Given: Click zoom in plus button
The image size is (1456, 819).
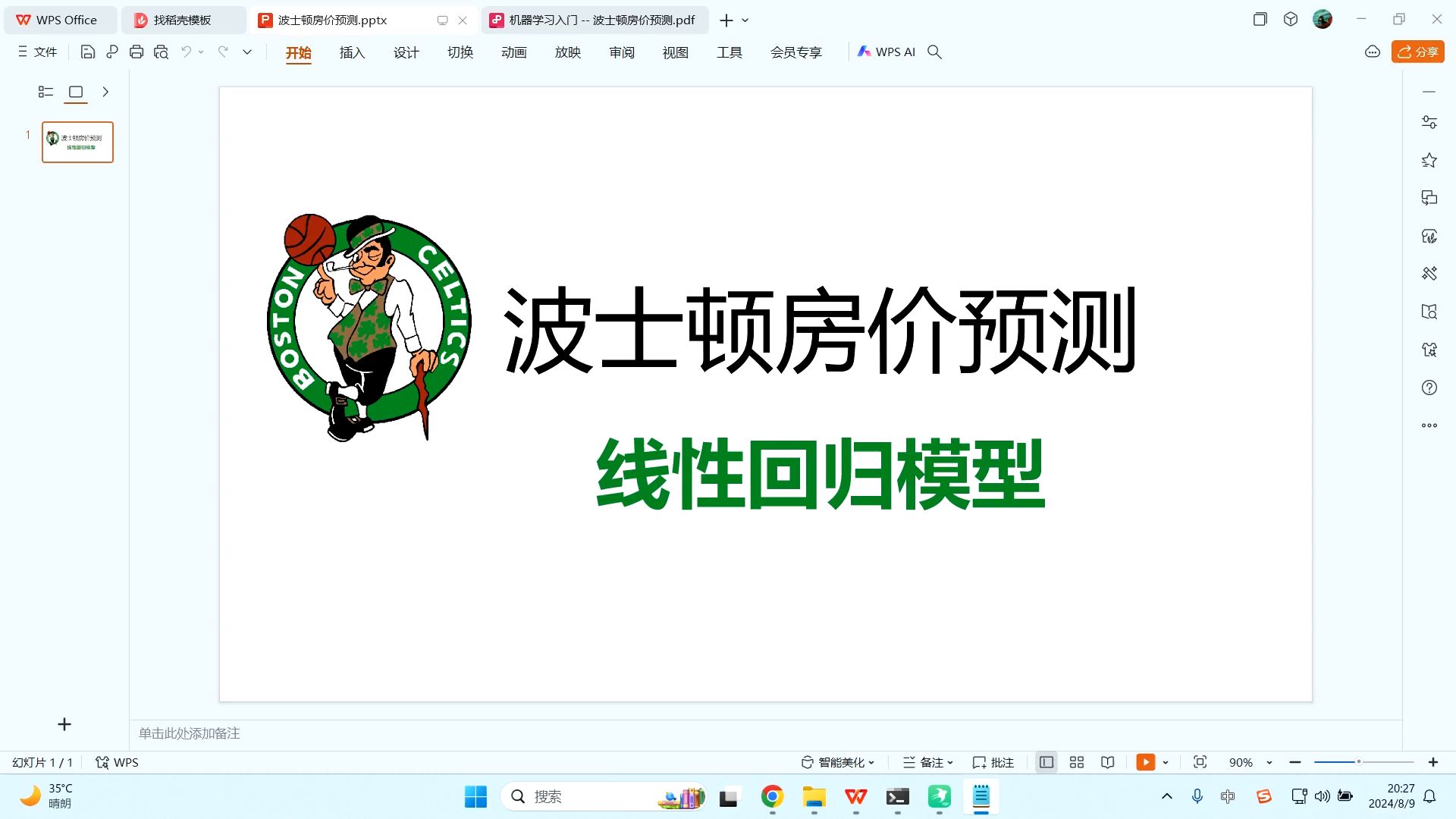Looking at the screenshot, I should pyautogui.click(x=1433, y=762).
